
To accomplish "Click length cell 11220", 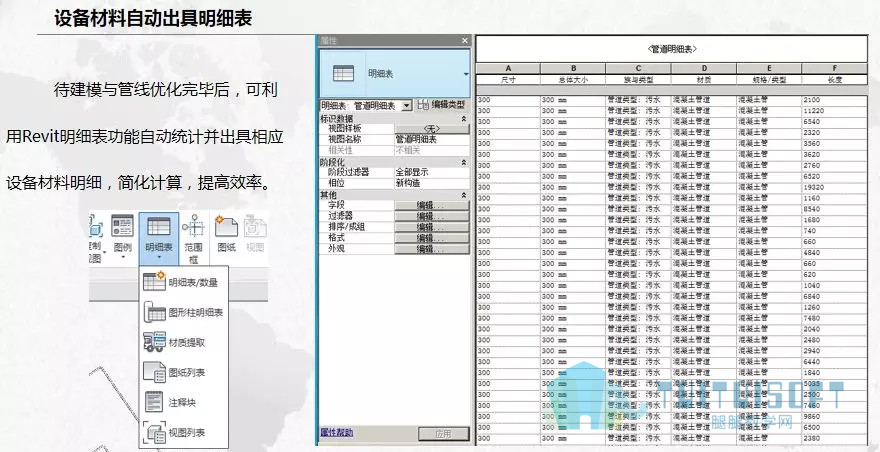I will (836, 111).
